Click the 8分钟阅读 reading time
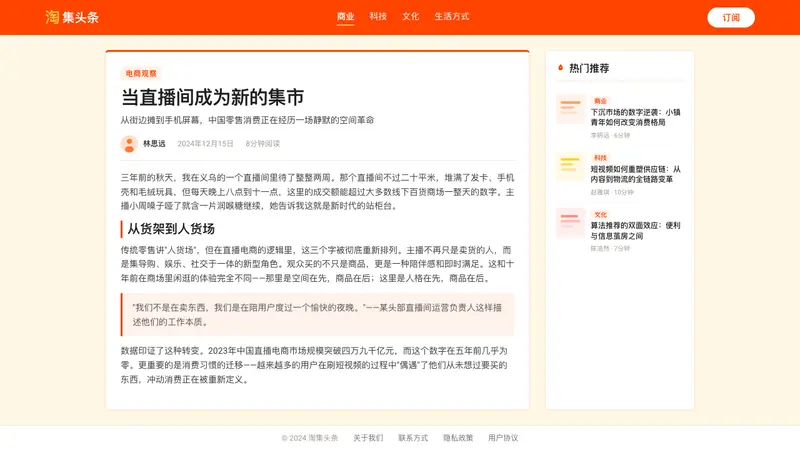 click(262, 144)
